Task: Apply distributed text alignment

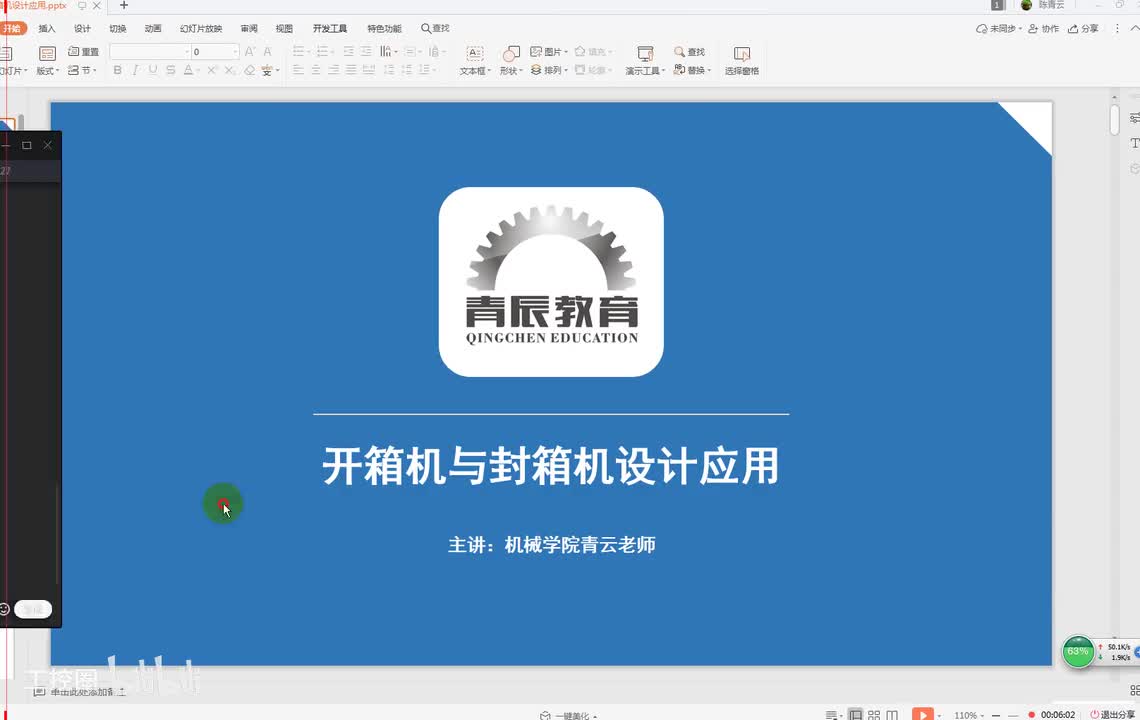Action: [369, 70]
